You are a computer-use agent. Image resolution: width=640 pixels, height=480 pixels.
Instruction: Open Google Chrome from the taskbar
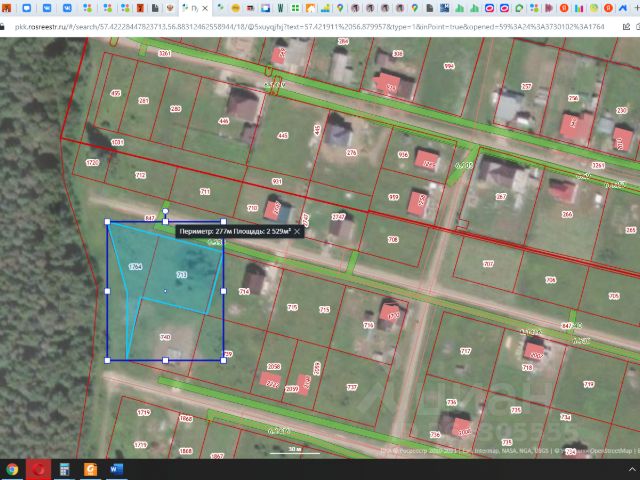[12, 468]
